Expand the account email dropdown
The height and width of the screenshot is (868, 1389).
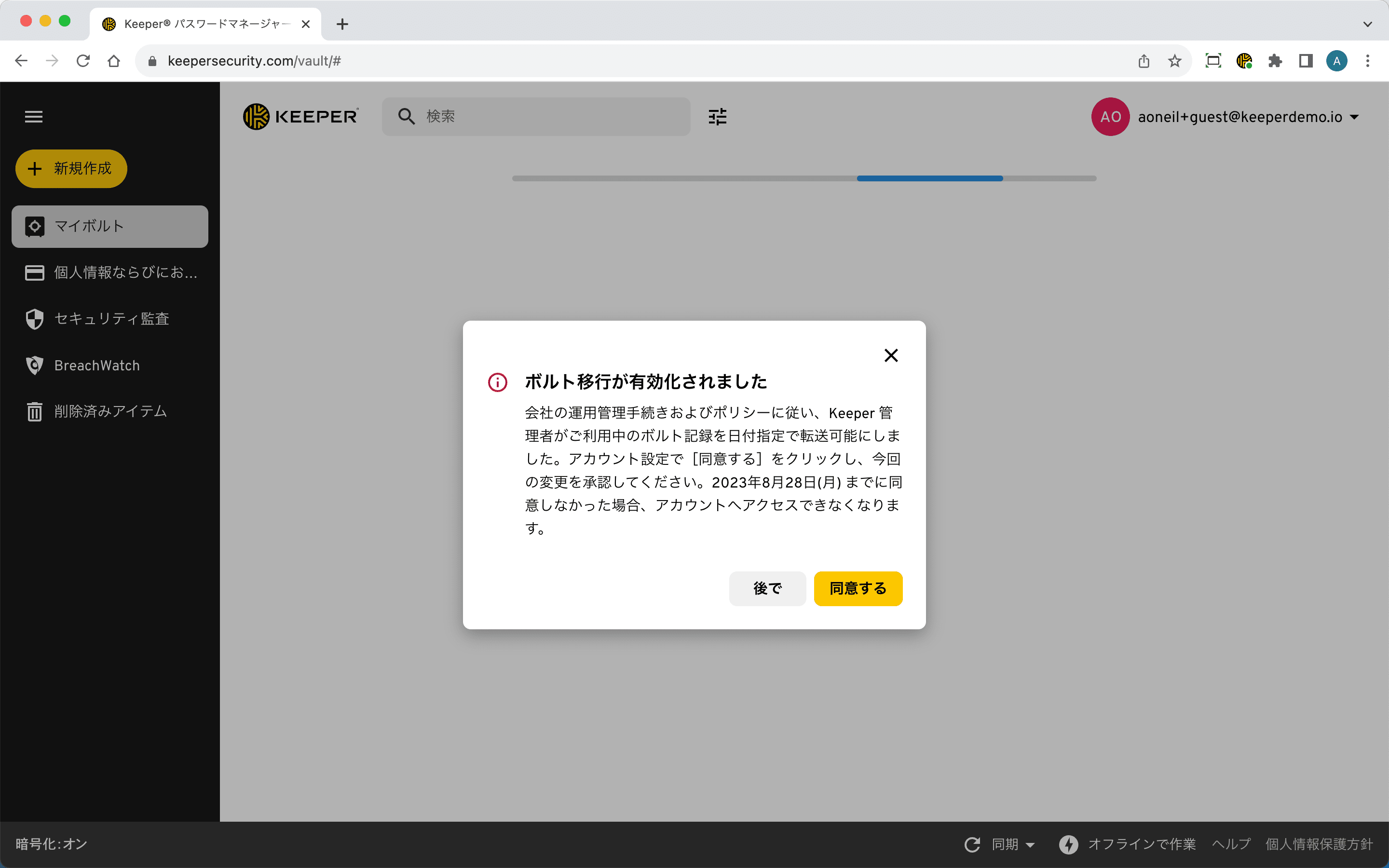point(1355,117)
